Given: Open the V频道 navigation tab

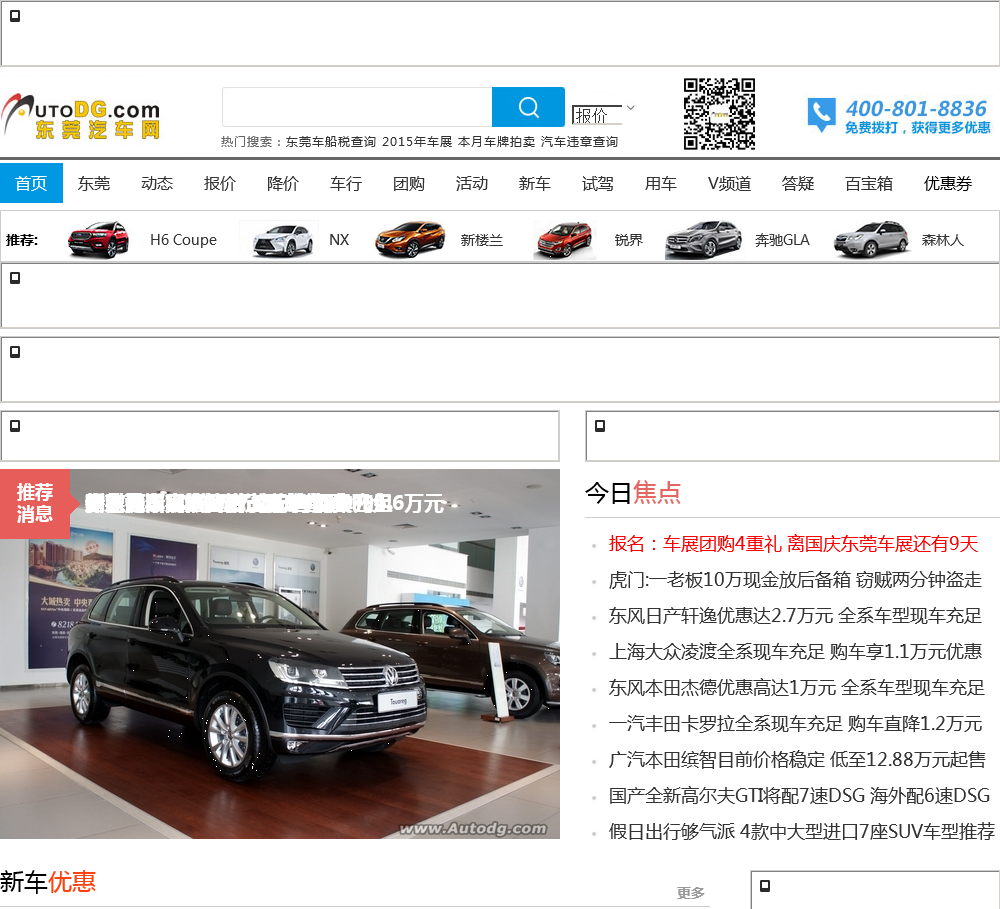Looking at the screenshot, I should click(730, 183).
